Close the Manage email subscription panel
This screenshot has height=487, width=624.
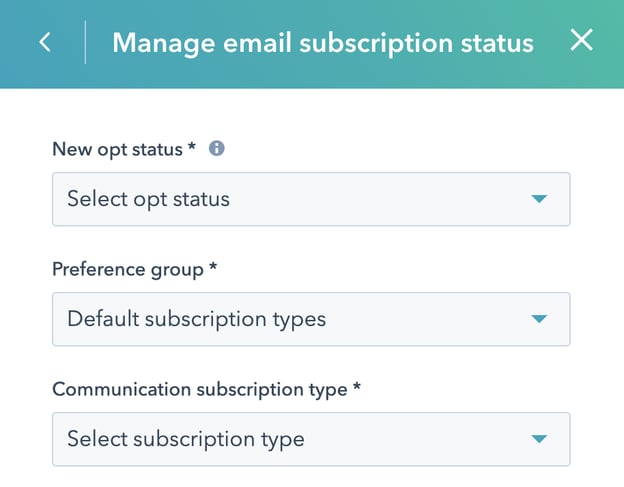coord(581,41)
